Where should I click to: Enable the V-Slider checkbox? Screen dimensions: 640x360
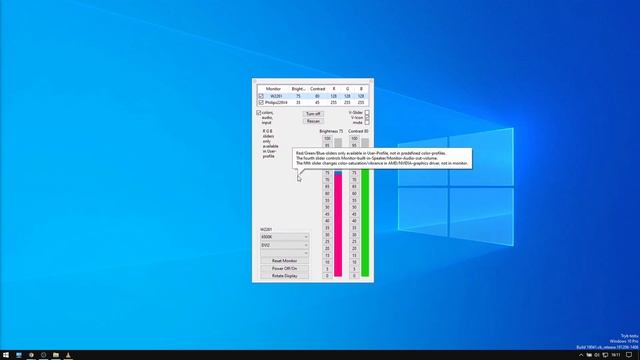(x=367, y=112)
